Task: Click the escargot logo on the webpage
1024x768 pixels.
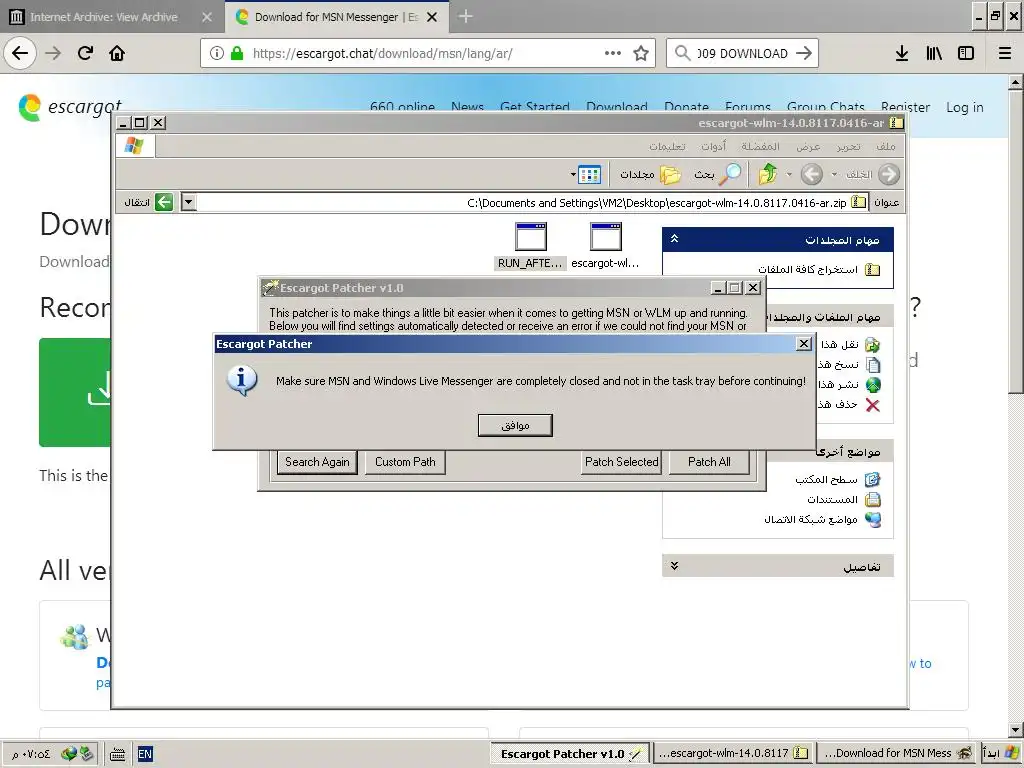Action: (x=71, y=106)
